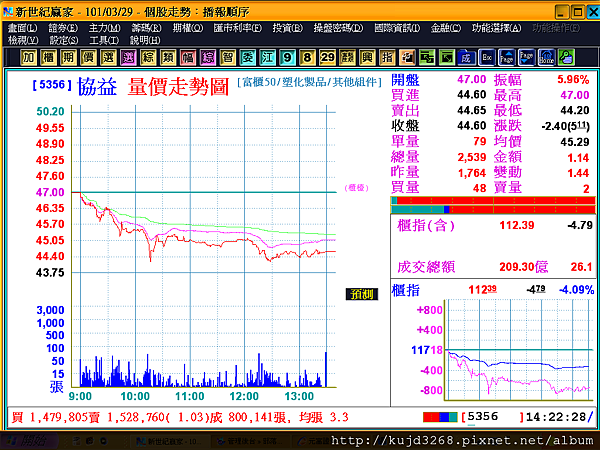Click the Home toolbar icon

(546, 58)
